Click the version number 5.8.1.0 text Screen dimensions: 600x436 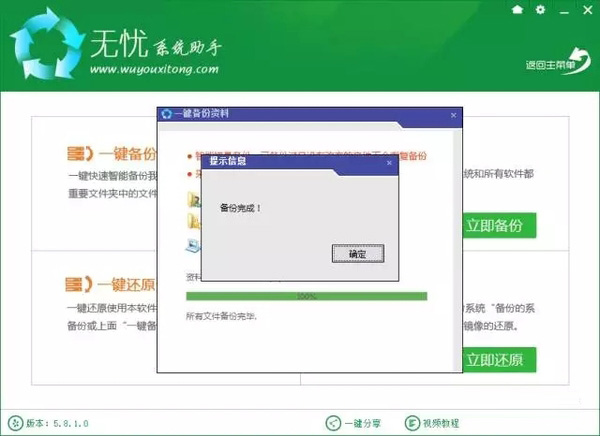(x=71, y=423)
